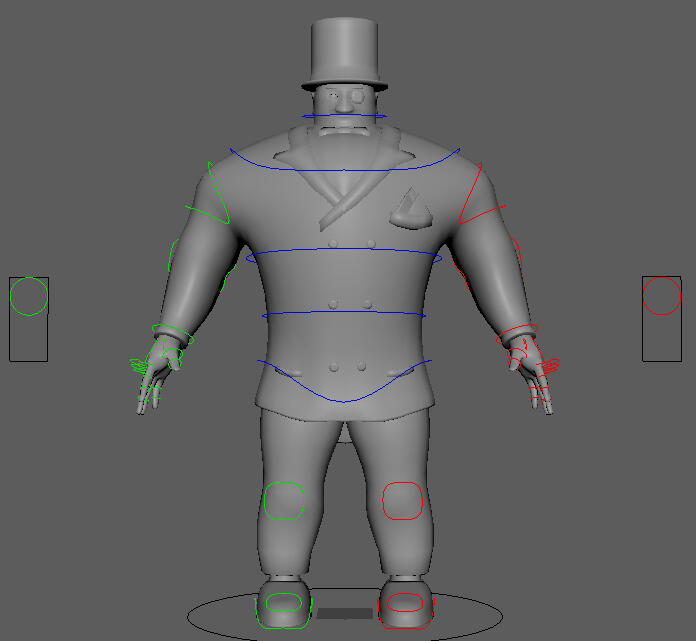Screen dimensions: 696x641
Task: Click the character's top hat
Action: [345, 50]
